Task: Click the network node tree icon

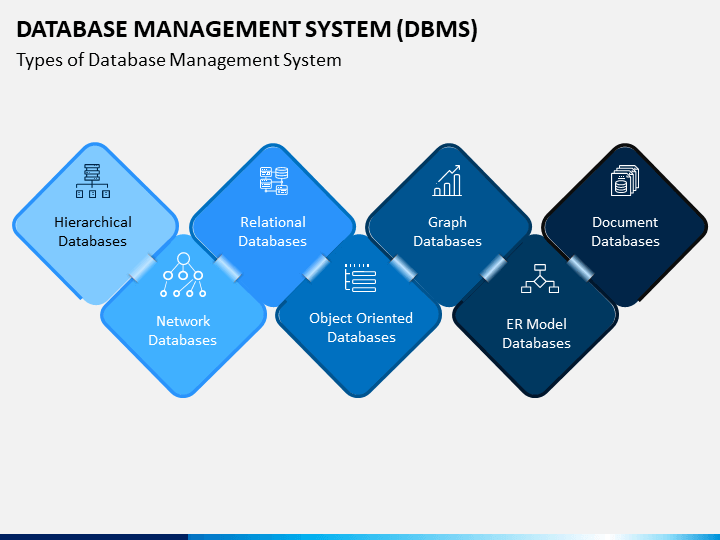Action: (x=183, y=275)
